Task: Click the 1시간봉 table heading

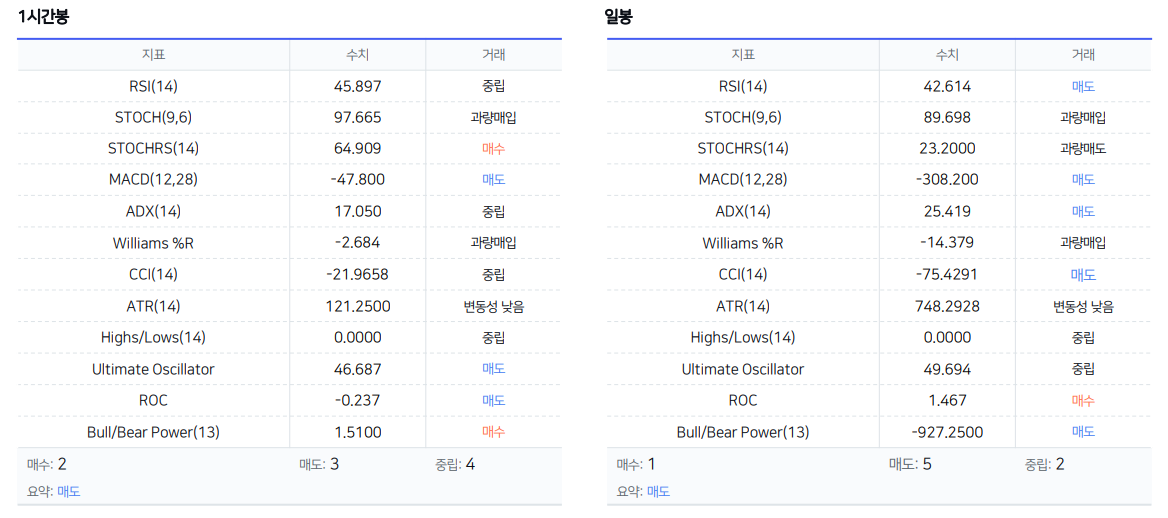Action: coord(43,17)
